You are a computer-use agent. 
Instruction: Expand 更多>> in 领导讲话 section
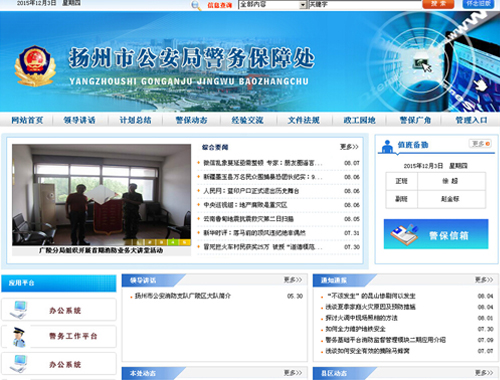(293, 280)
